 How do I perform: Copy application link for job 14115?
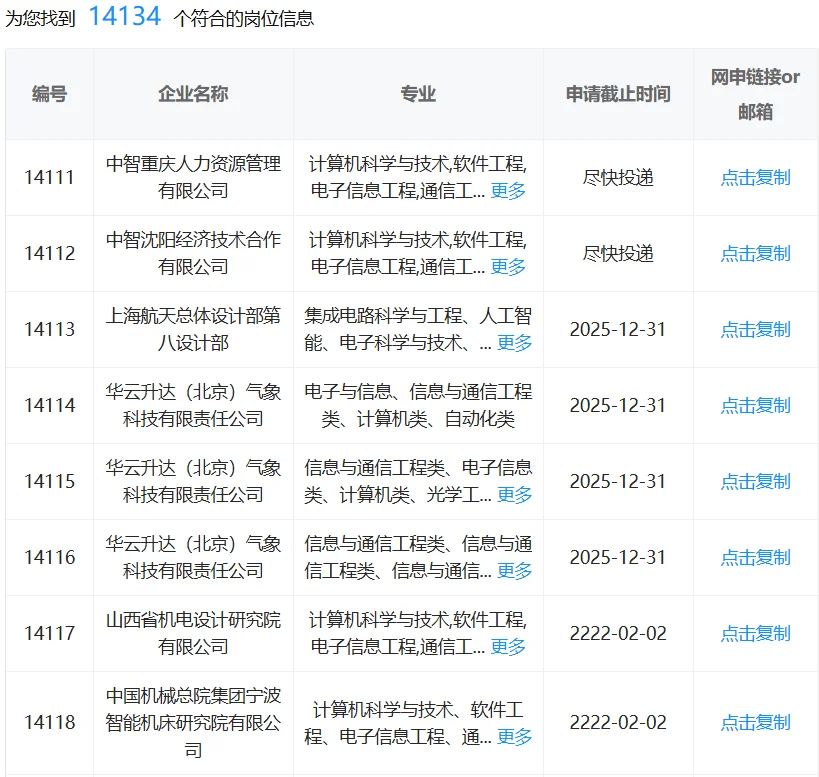(x=755, y=481)
